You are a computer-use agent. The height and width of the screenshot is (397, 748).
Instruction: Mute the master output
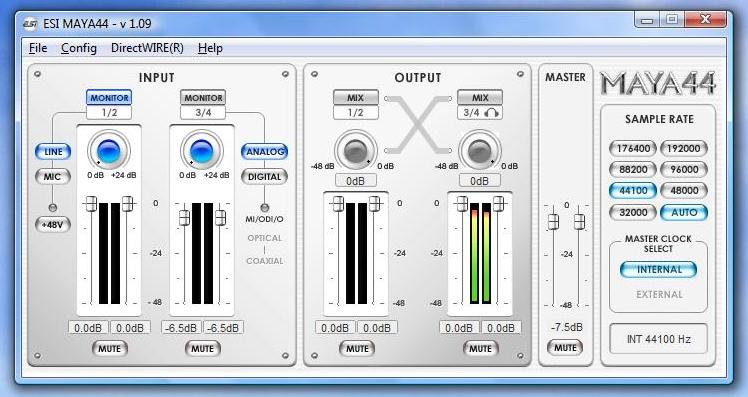[x=565, y=348]
